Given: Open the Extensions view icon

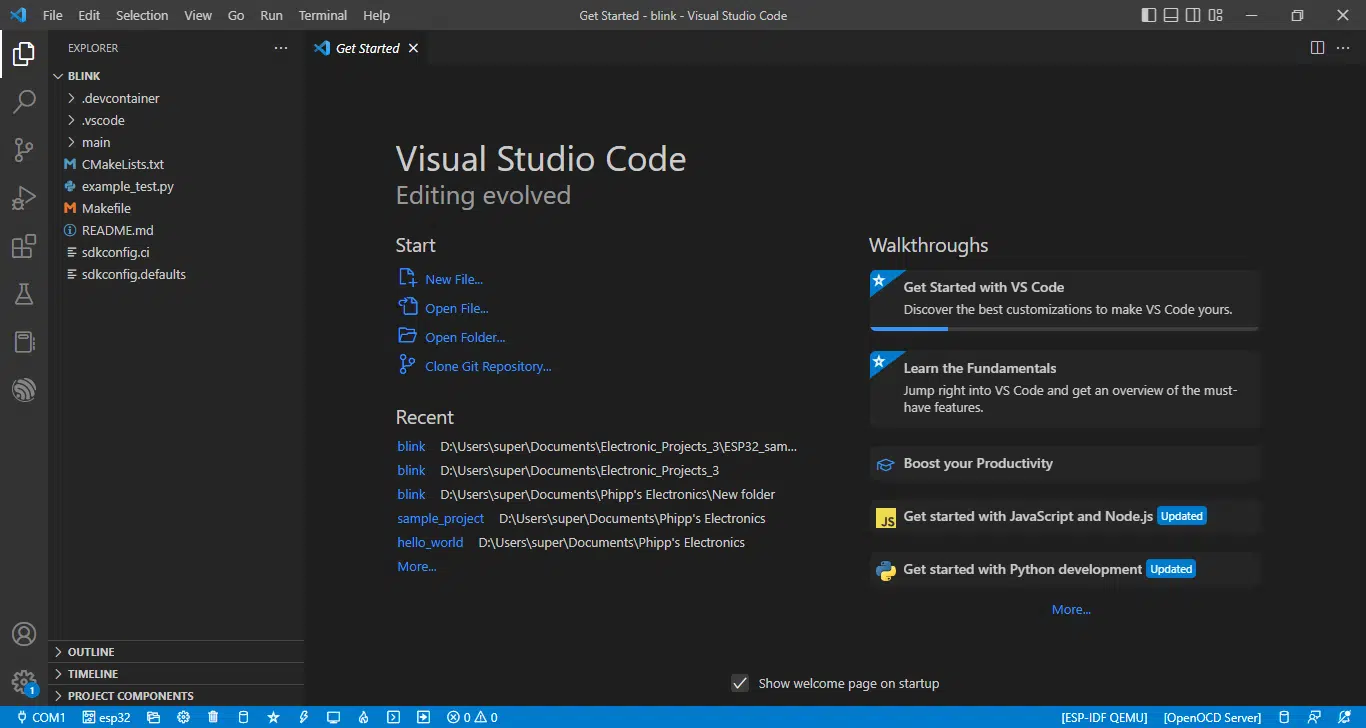Looking at the screenshot, I should coord(24,246).
